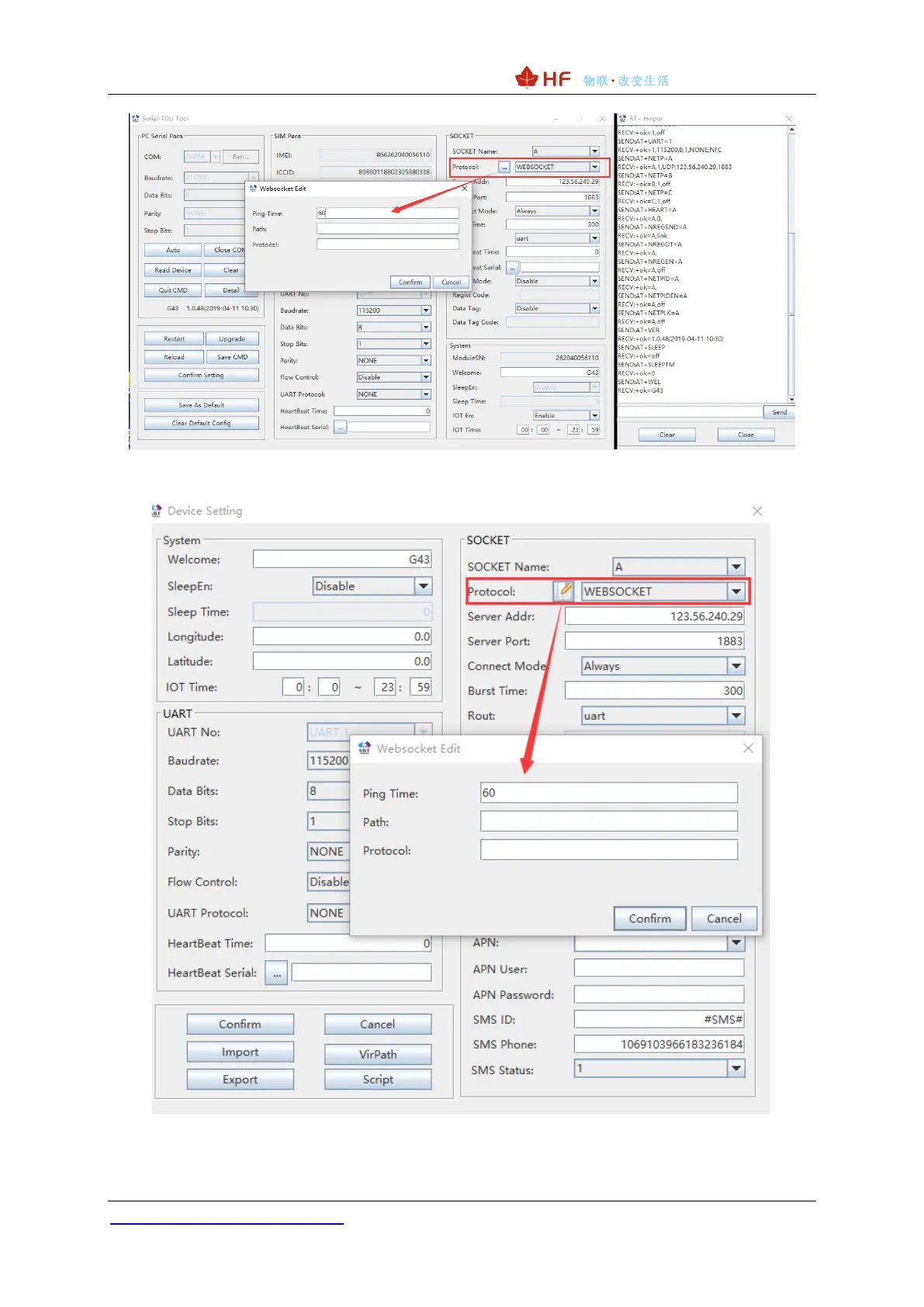Open the '...' beside HeartBeat Serial in Serial-TDU UART section
The height and width of the screenshot is (1307, 924).
340,428
